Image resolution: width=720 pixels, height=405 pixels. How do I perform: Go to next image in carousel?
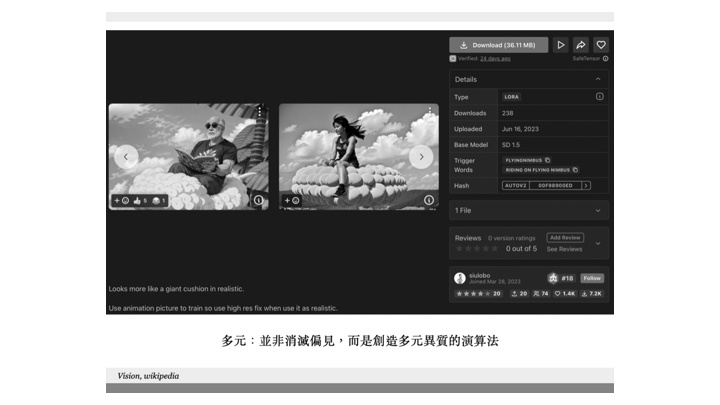point(421,157)
